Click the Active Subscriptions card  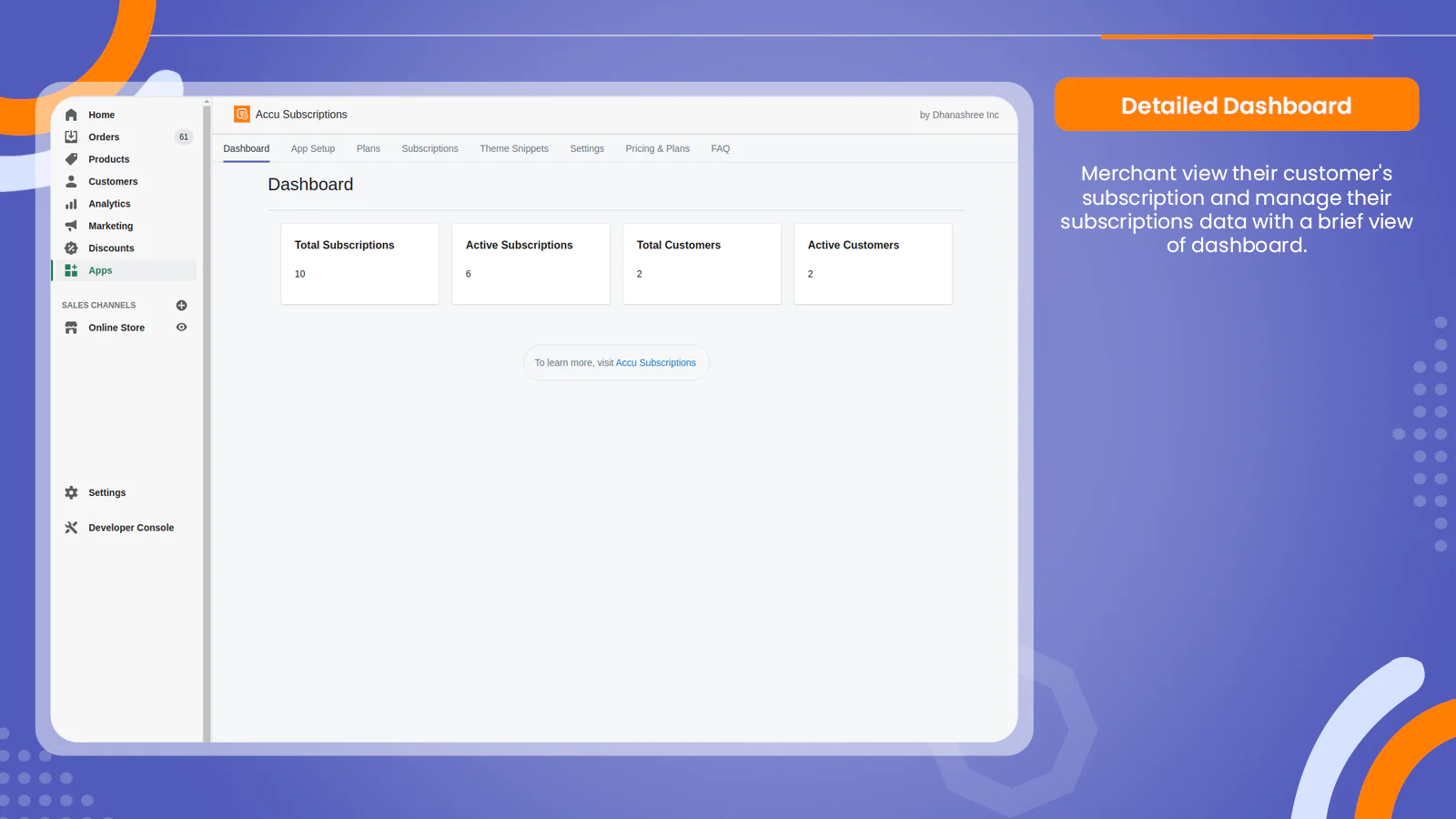(x=531, y=264)
